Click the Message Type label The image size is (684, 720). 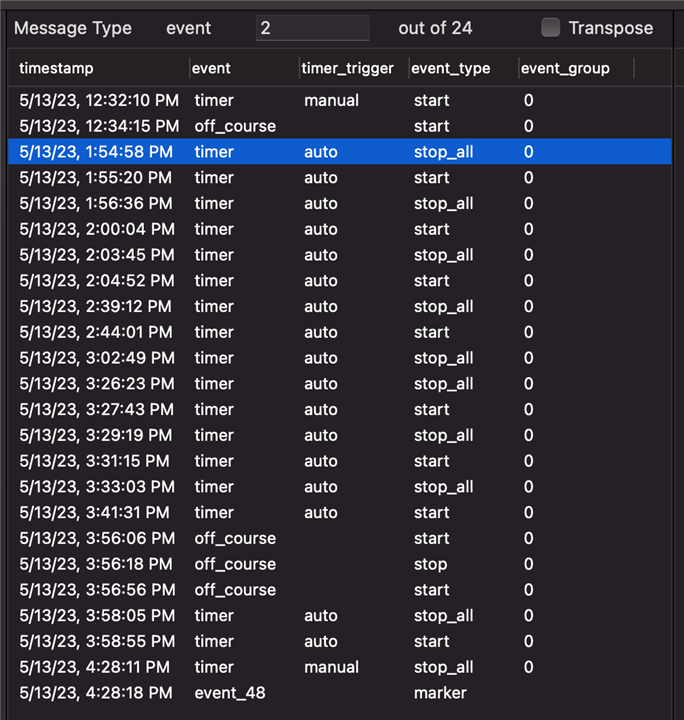[73, 28]
